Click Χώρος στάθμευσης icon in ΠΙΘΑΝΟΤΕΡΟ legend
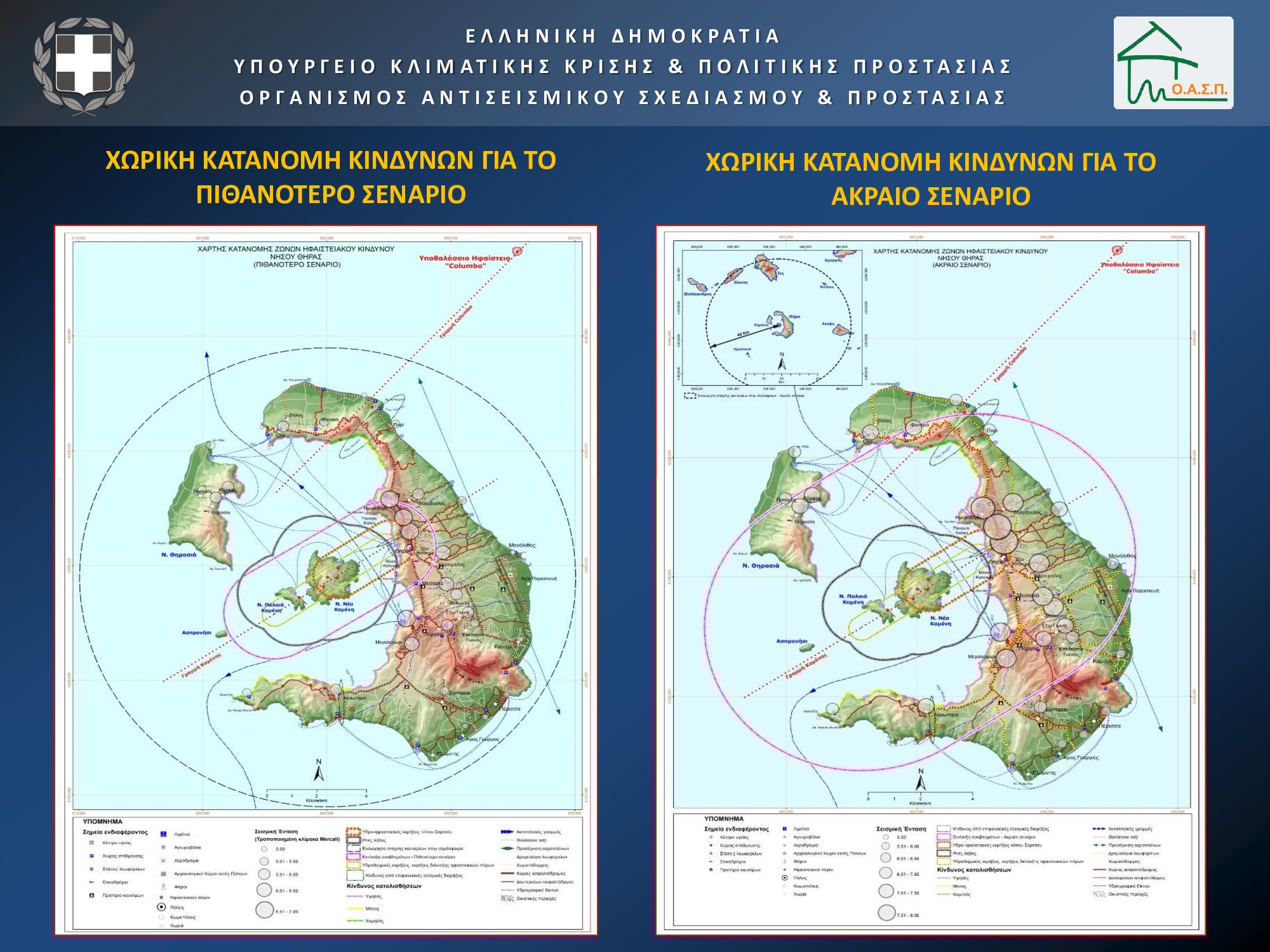Screen dimensions: 1270x952 (91, 856)
